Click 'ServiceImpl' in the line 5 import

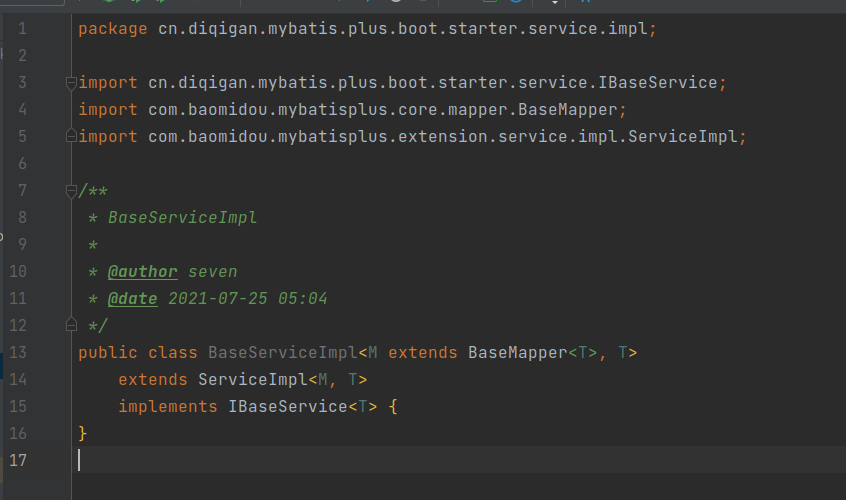coord(683,136)
